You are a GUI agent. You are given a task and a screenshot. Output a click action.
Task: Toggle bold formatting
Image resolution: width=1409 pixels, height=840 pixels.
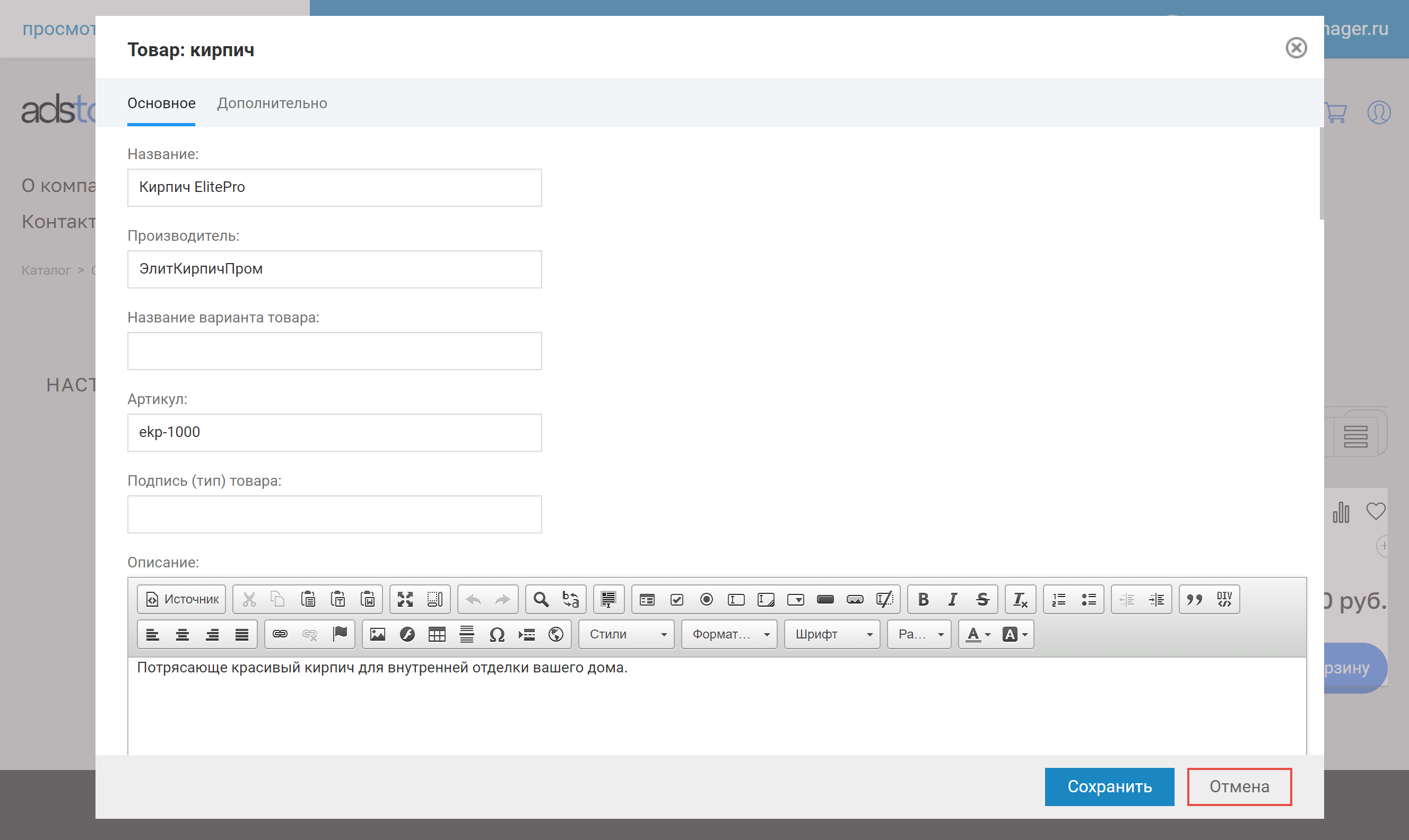click(923, 599)
